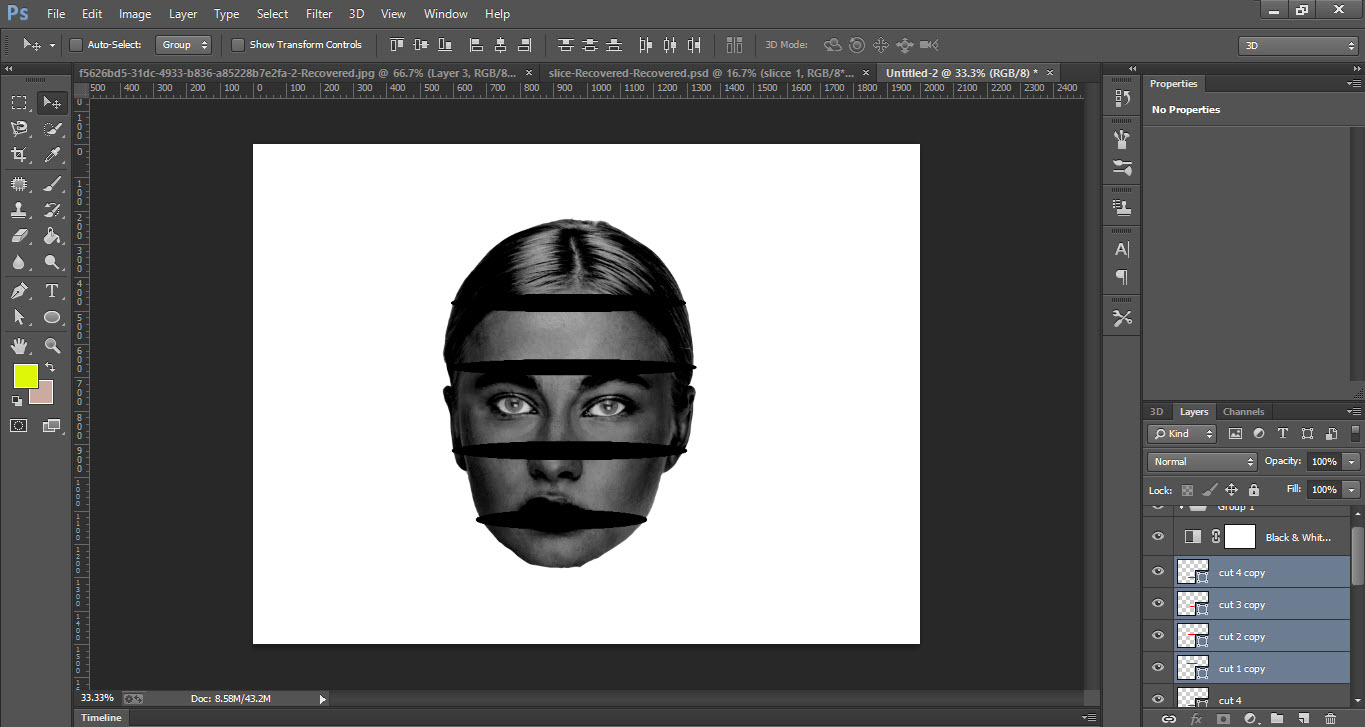Reset default foreground and background colors
The height and width of the screenshot is (727, 1365).
pyautogui.click(x=17, y=400)
